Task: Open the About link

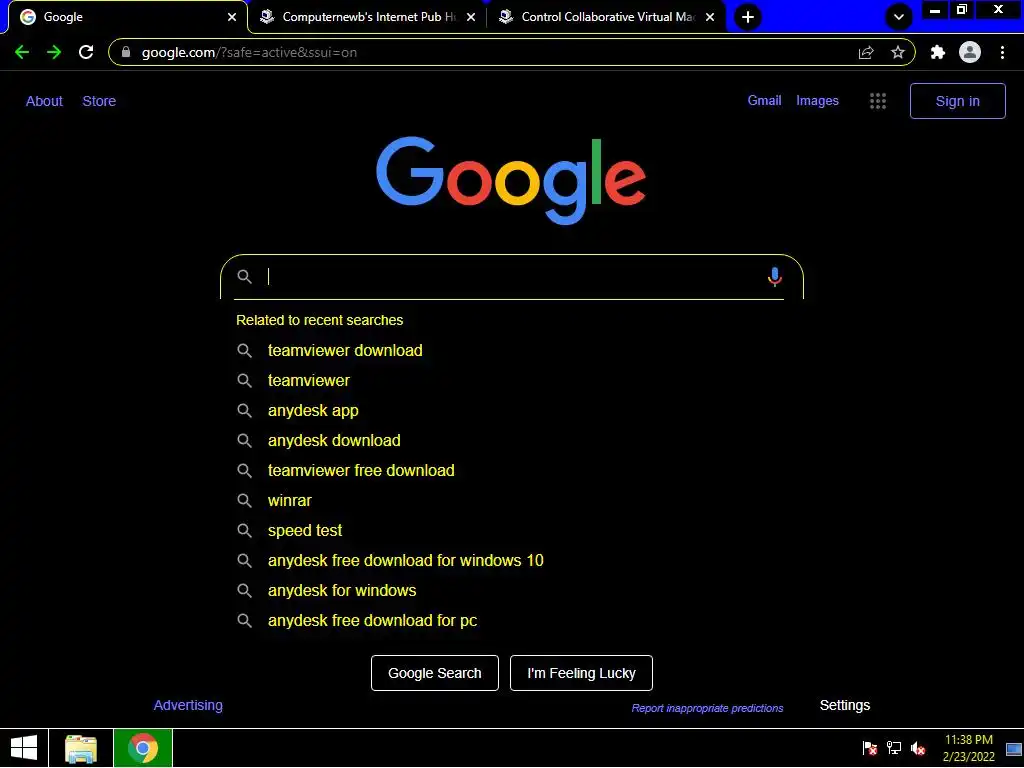Action: (x=44, y=101)
